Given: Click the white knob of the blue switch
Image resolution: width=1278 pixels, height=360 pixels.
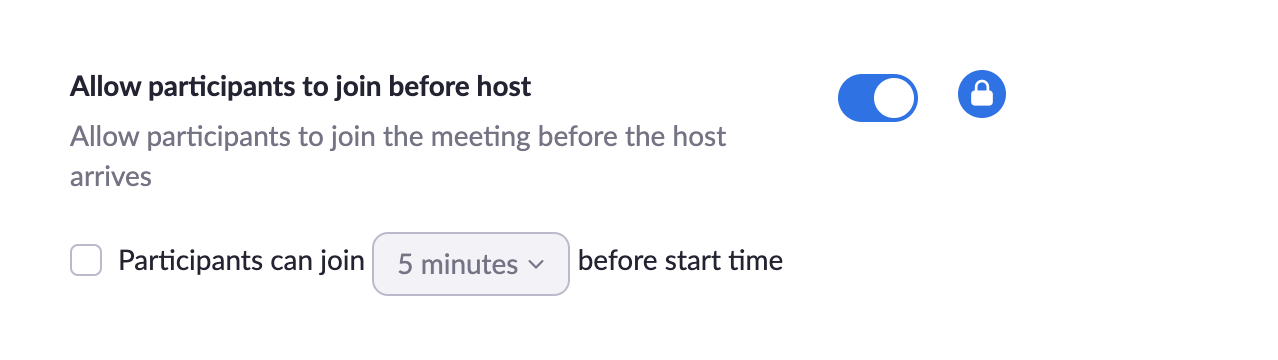Looking at the screenshot, I should pyautogui.click(x=894, y=97).
